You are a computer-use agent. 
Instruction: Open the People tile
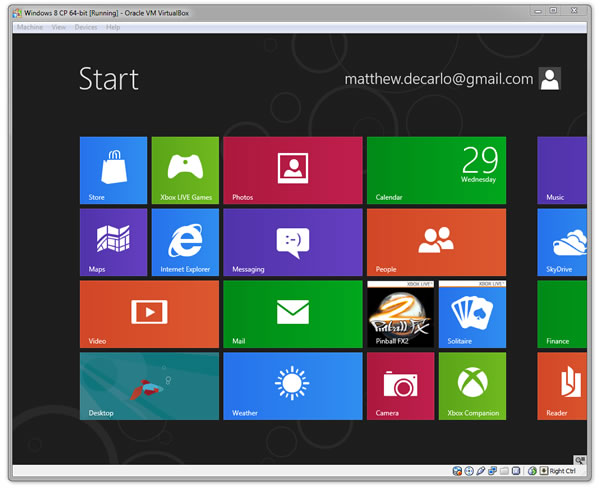436,242
